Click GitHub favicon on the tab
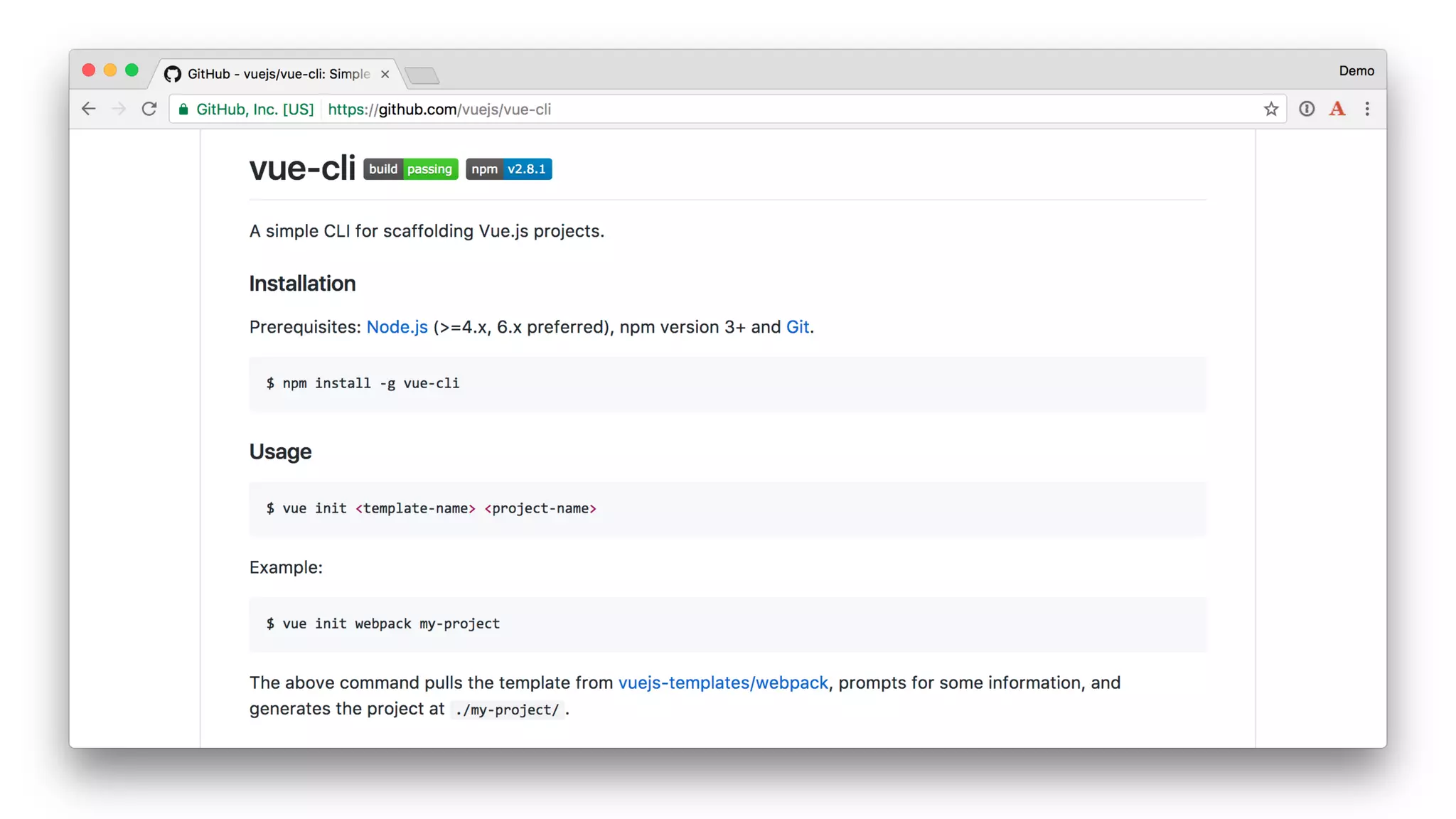This screenshot has height=819, width=1456. point(173,74)
